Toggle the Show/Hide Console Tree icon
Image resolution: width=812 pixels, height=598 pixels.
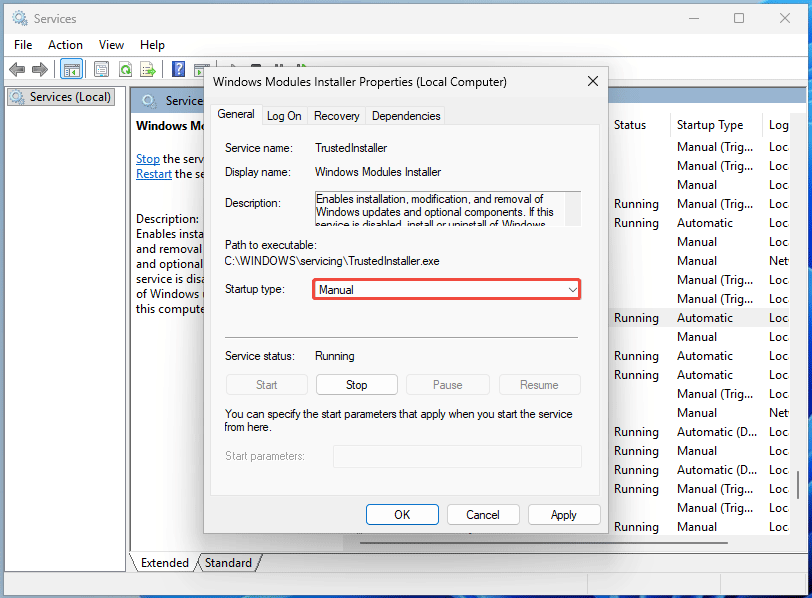72,69
